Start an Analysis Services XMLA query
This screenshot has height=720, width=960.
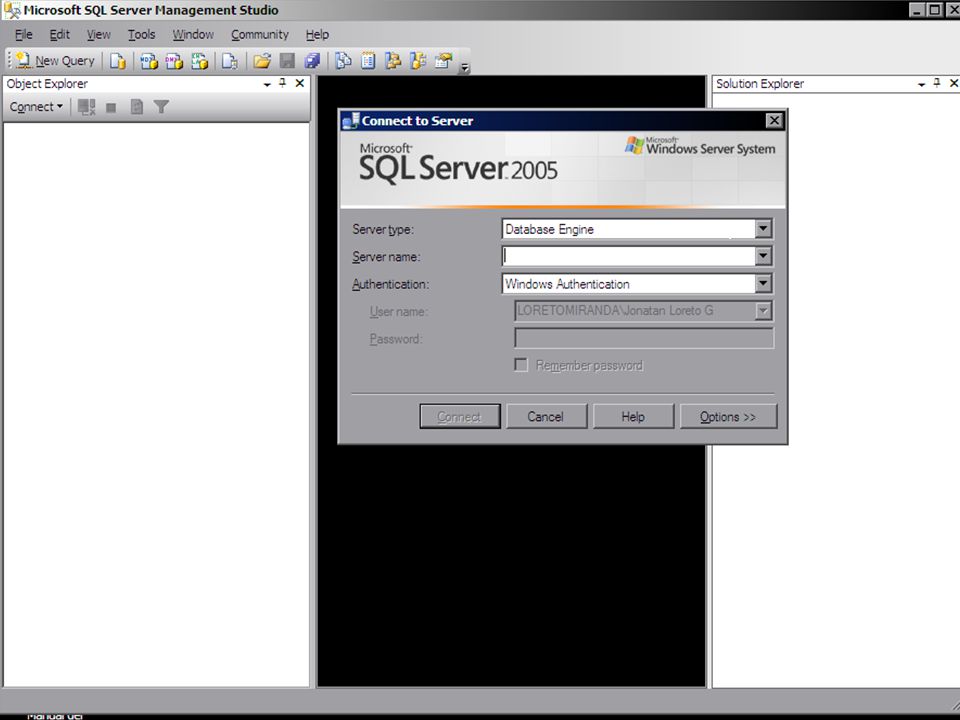[x=200, y=61]
